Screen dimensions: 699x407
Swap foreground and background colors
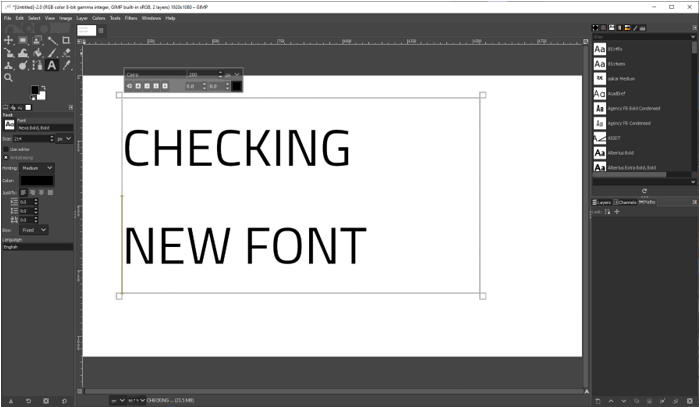coord(44,86)
